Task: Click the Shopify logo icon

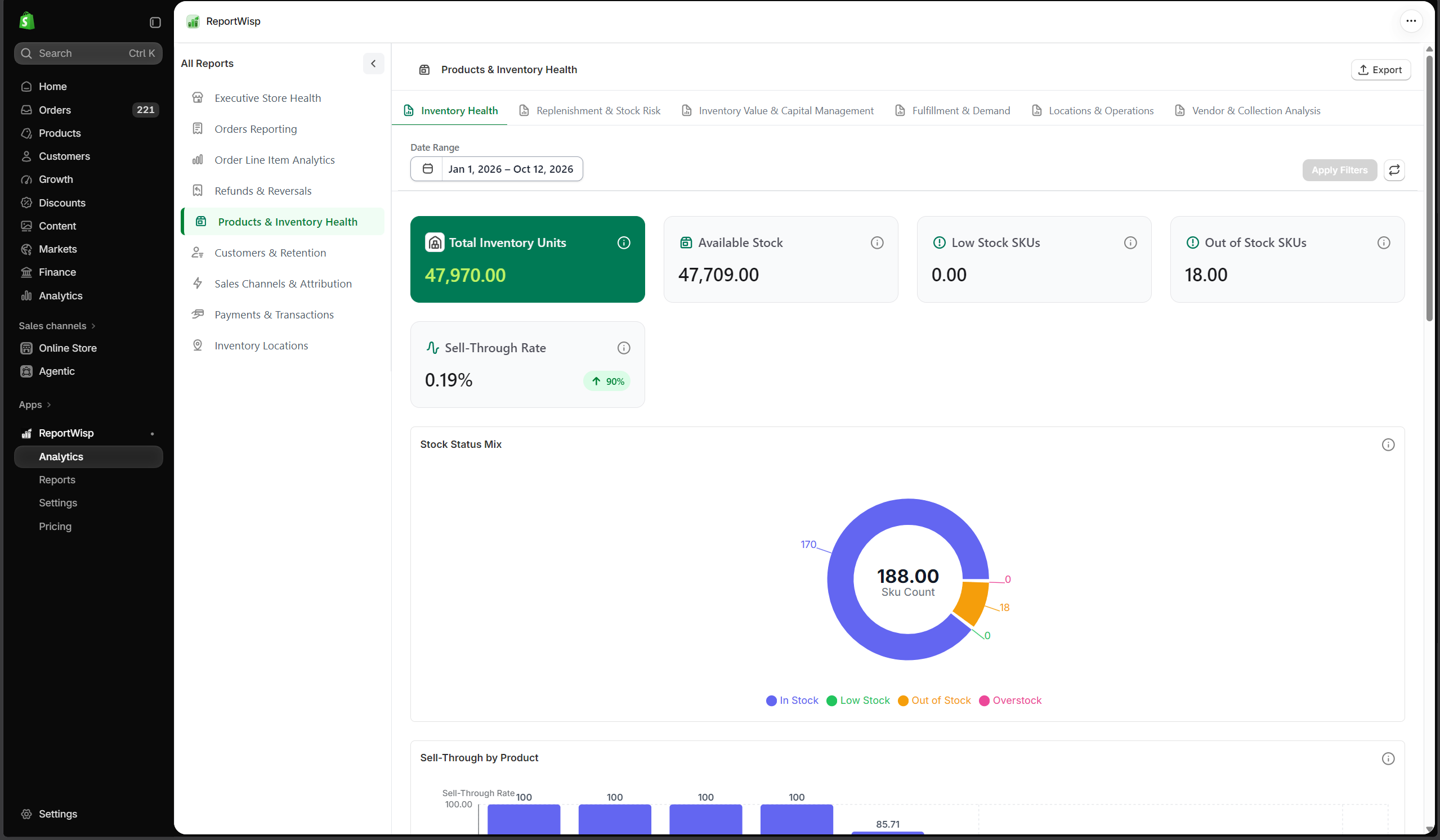Action: (27, 21)
